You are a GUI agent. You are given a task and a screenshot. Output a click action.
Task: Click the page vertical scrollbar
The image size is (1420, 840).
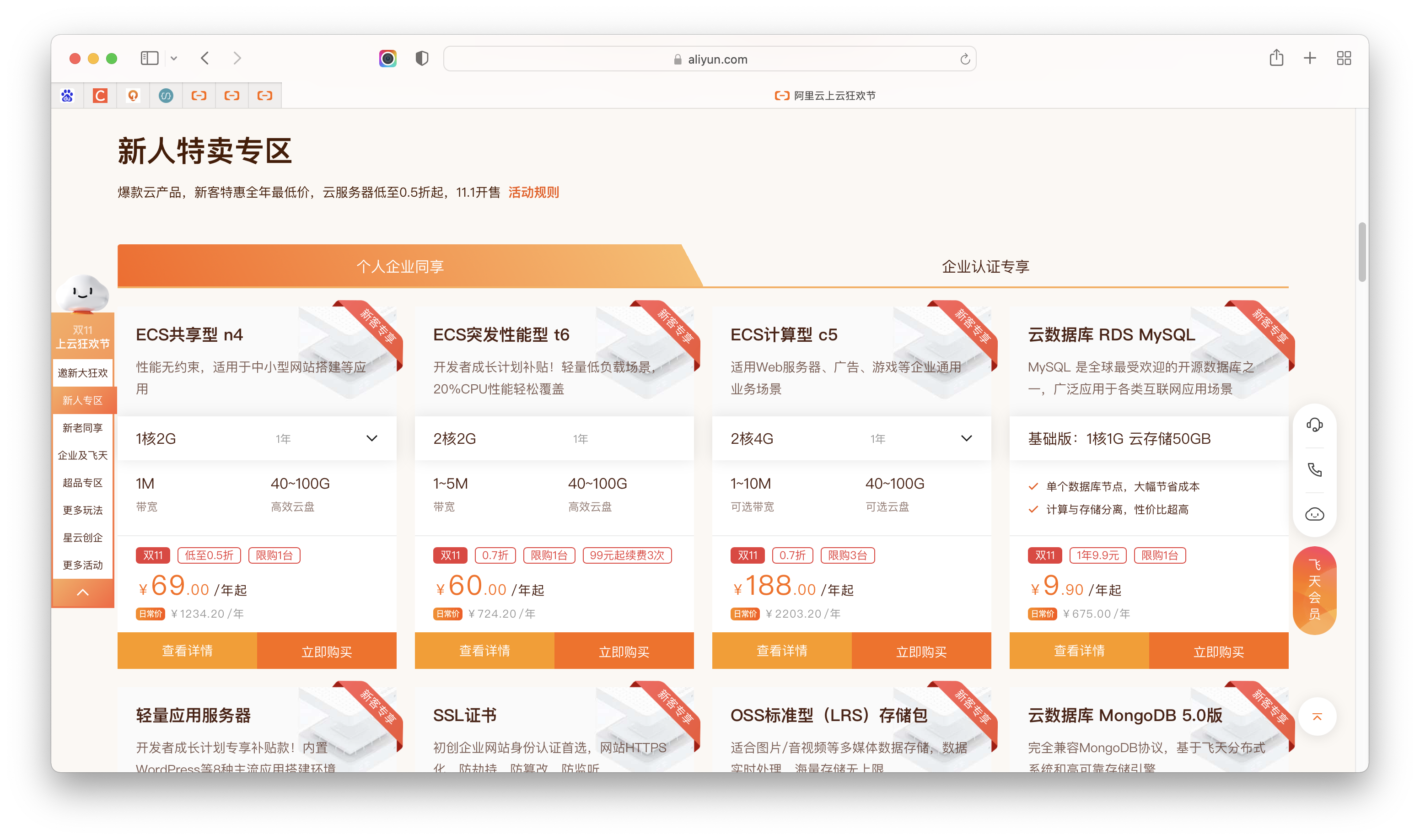1362,252
